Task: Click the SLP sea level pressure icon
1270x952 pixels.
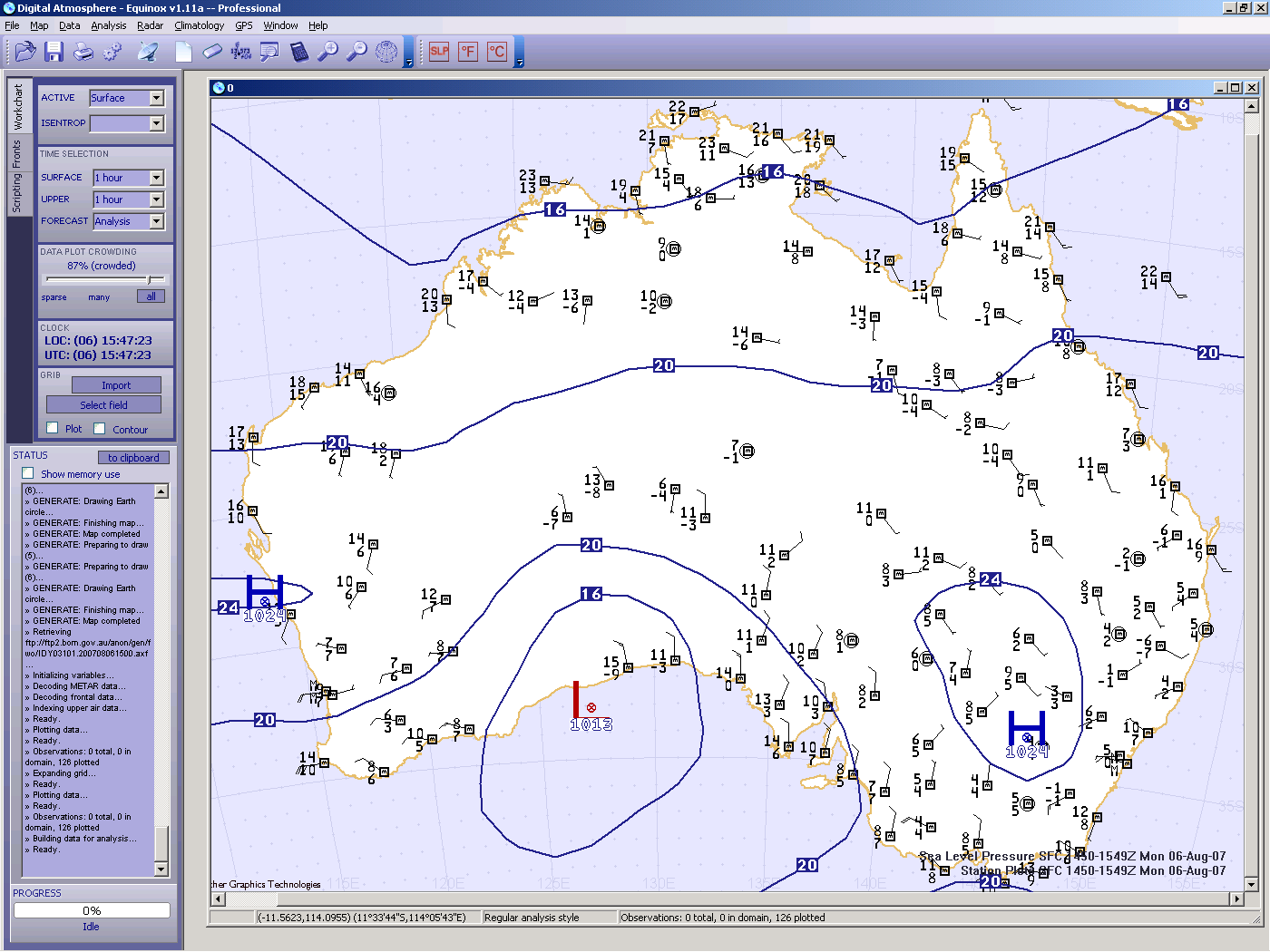Action: tap(439, 52)
